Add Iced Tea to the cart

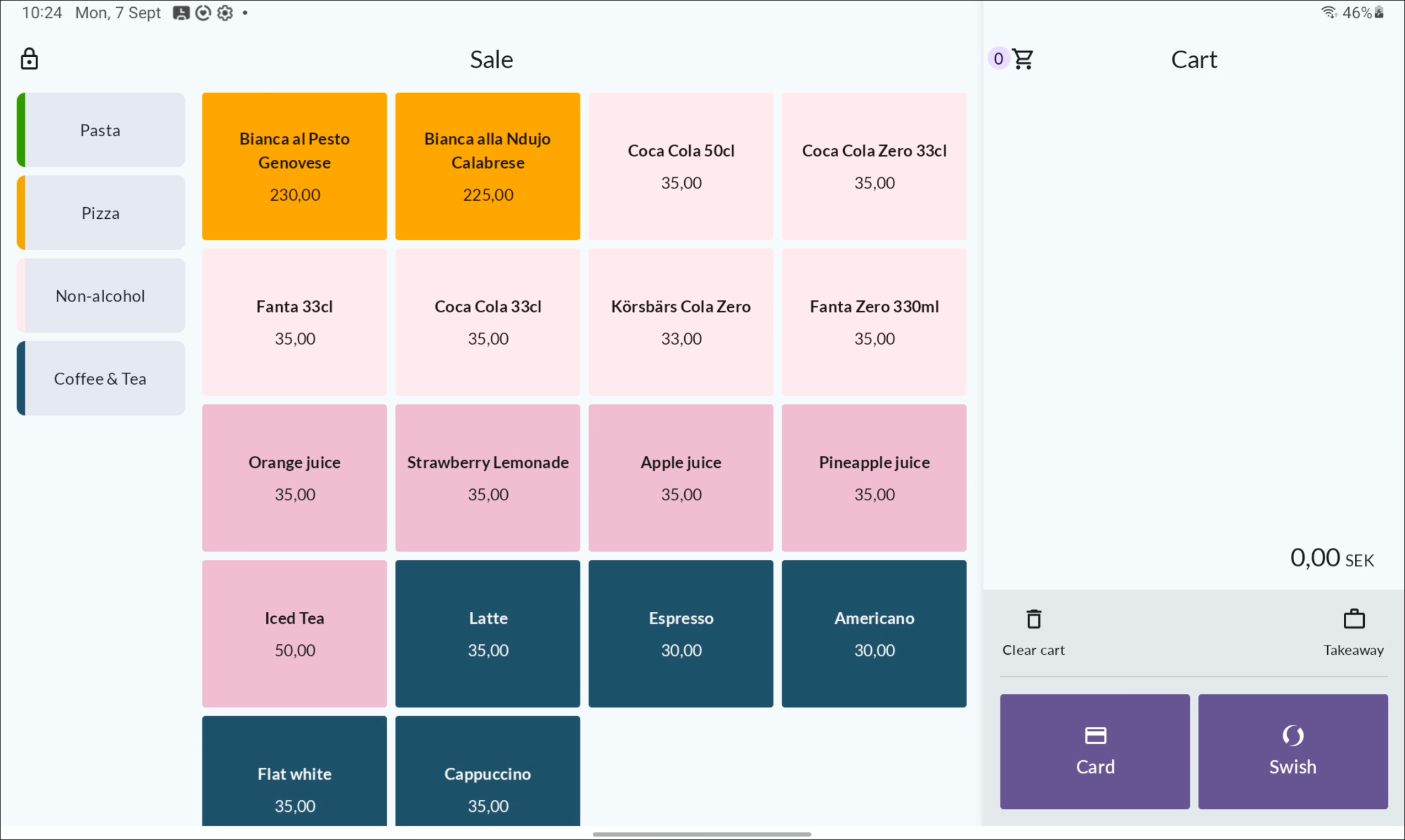tap(294, 633)
